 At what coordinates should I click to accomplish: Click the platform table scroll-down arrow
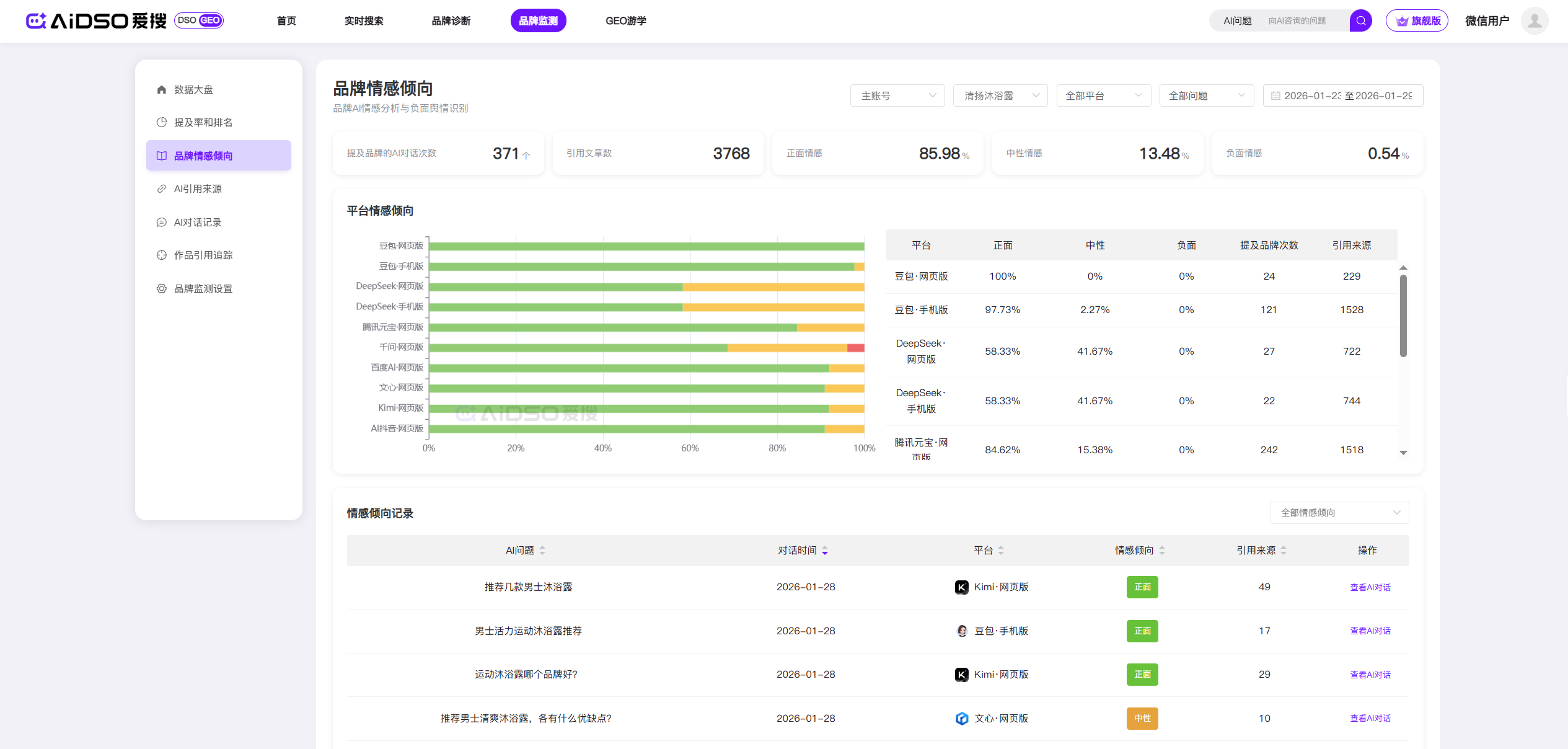1403,453
